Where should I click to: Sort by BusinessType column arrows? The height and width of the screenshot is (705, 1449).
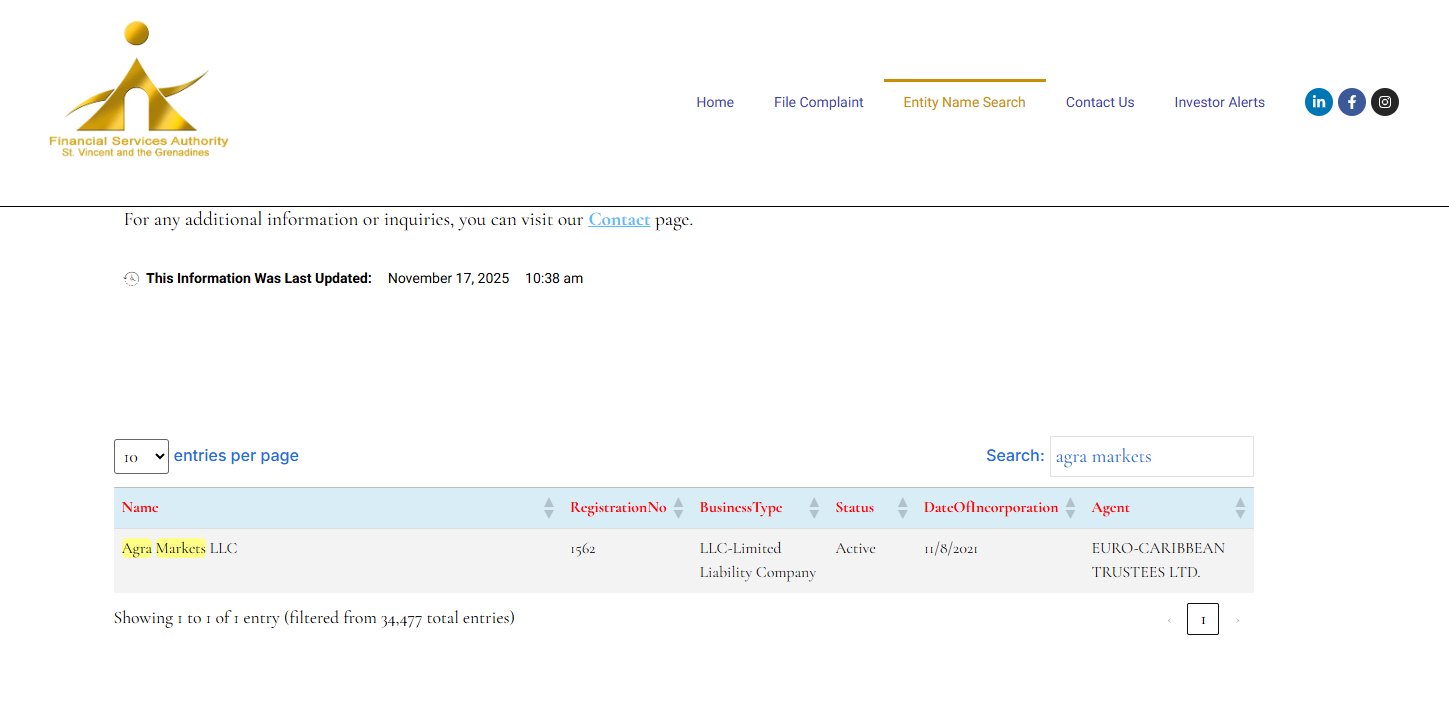(x=814, y=508)
